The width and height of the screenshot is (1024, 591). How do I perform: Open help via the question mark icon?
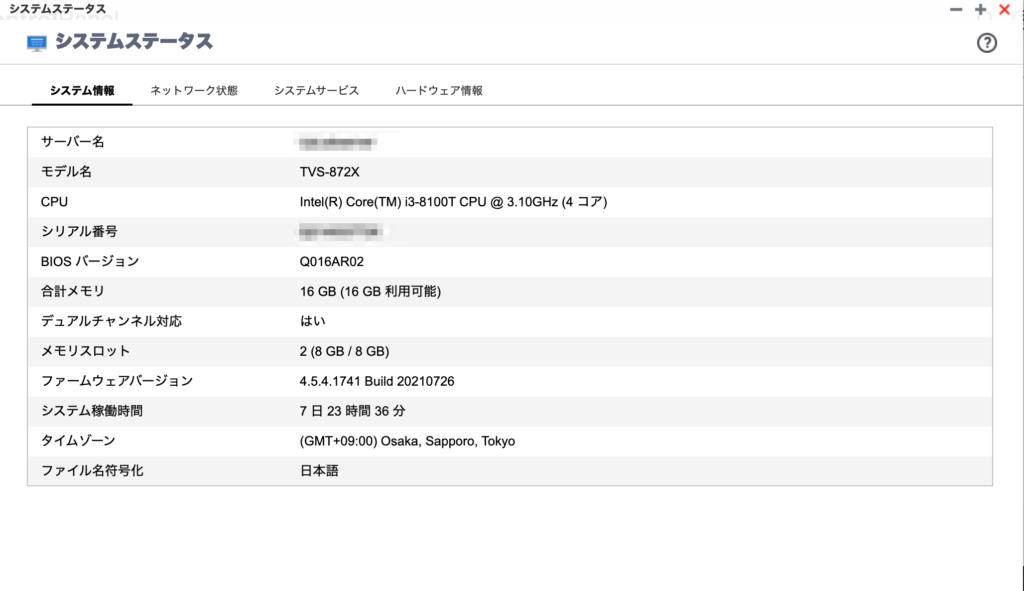click(987, 42)
